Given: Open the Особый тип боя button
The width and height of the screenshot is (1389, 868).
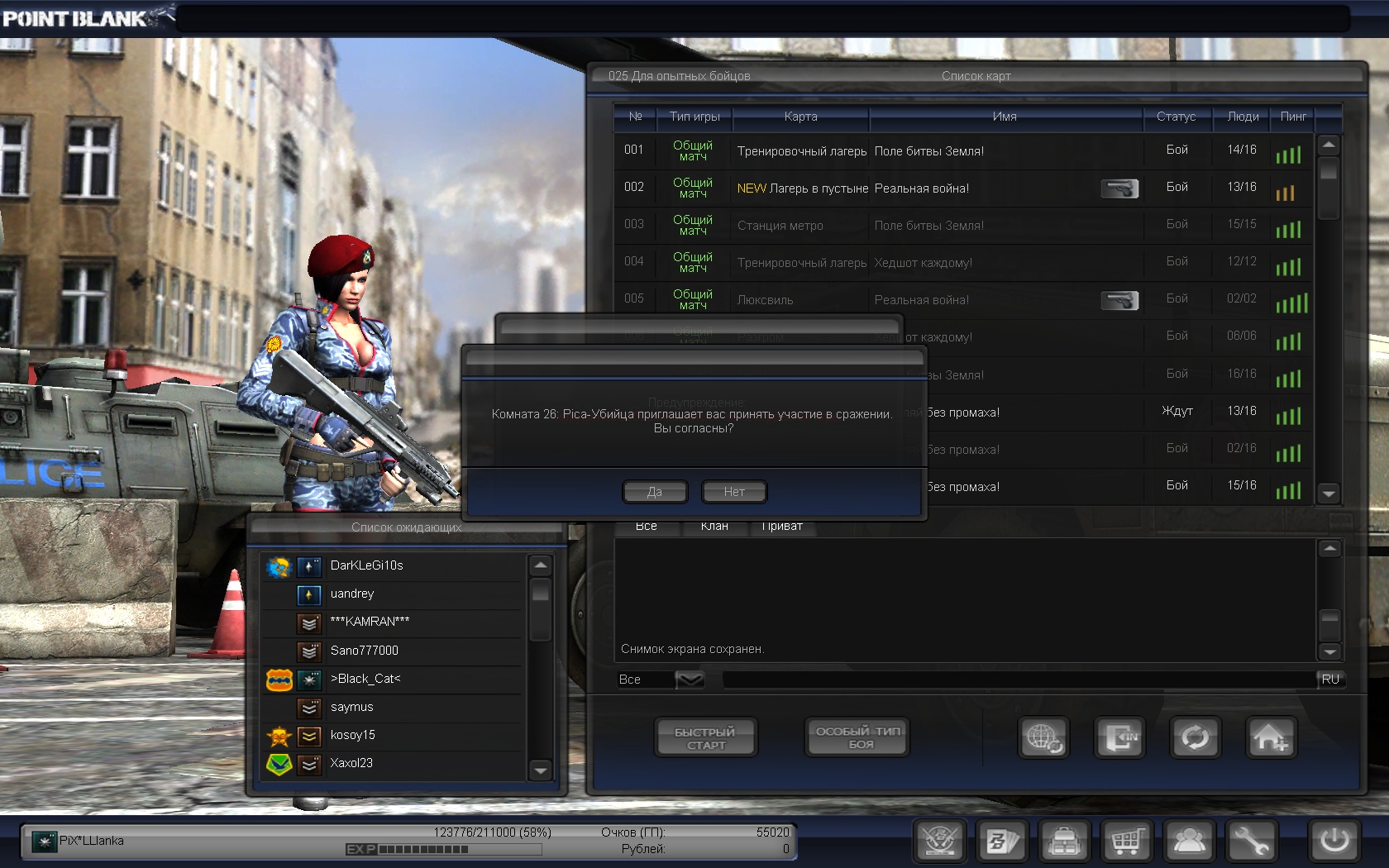Looking at the screenshot, I should (x=857, y=737).
